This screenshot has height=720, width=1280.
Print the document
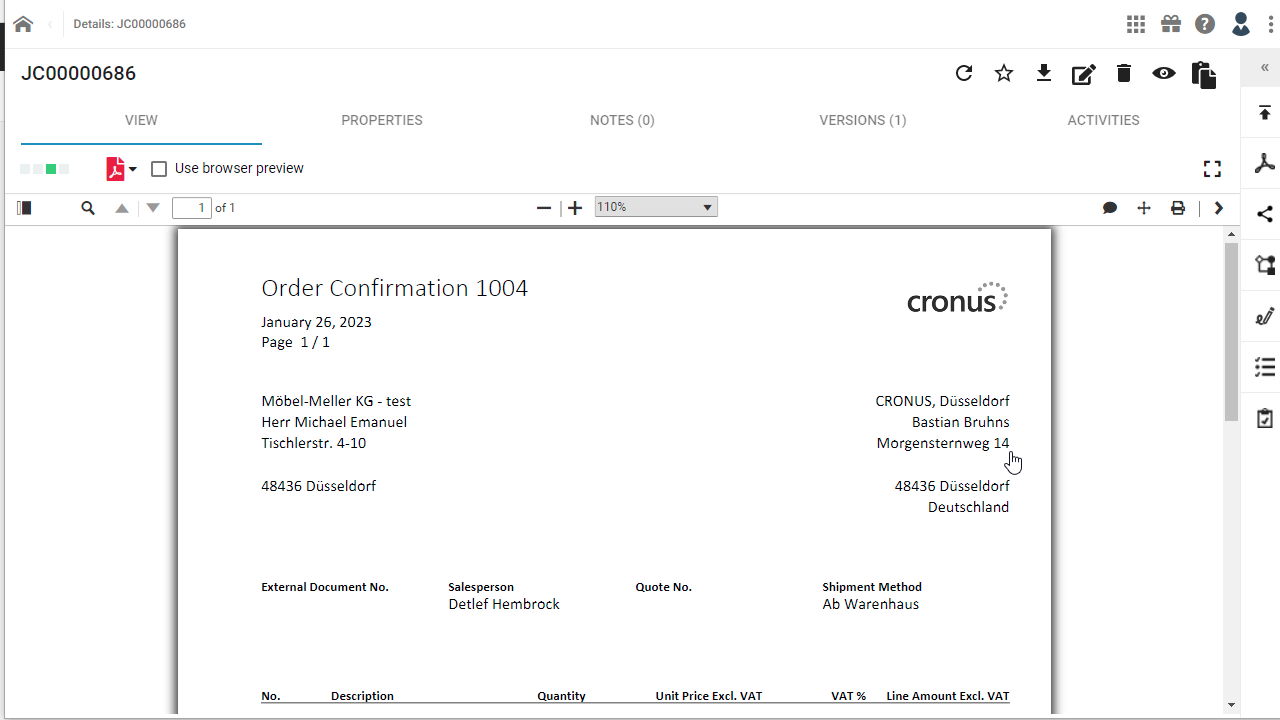[1178, 208]
